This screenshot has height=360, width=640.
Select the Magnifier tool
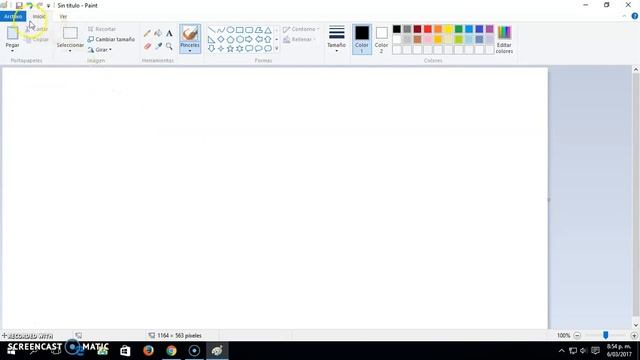coord(169,46)
